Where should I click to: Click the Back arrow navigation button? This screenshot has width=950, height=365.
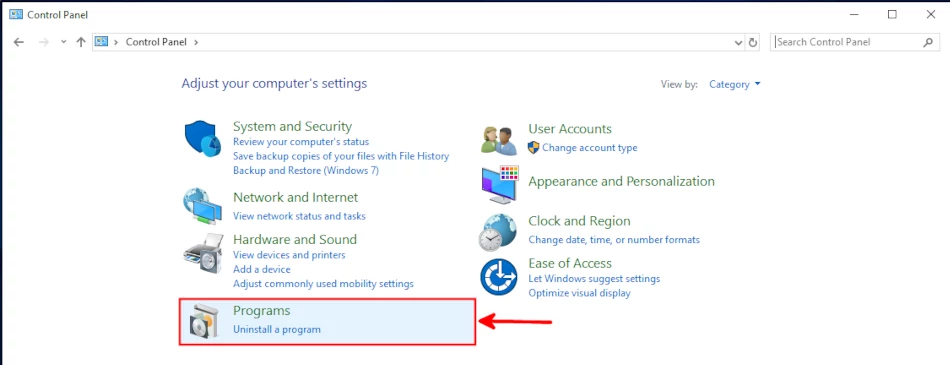pos(19,42)
